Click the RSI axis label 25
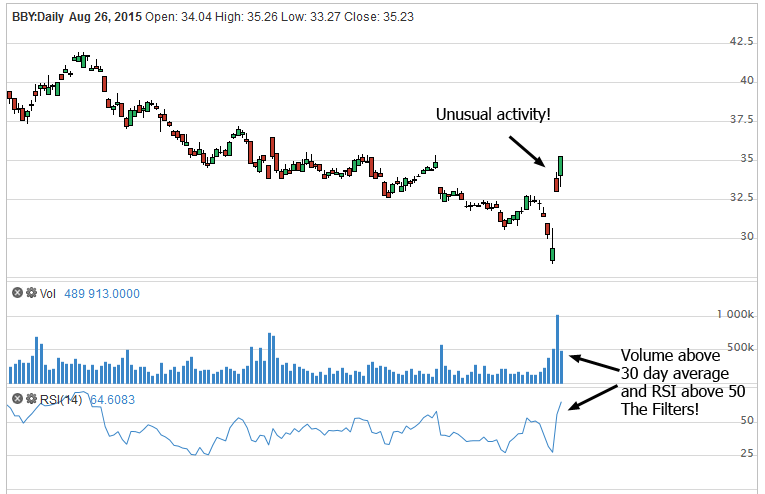 point(747,453)
